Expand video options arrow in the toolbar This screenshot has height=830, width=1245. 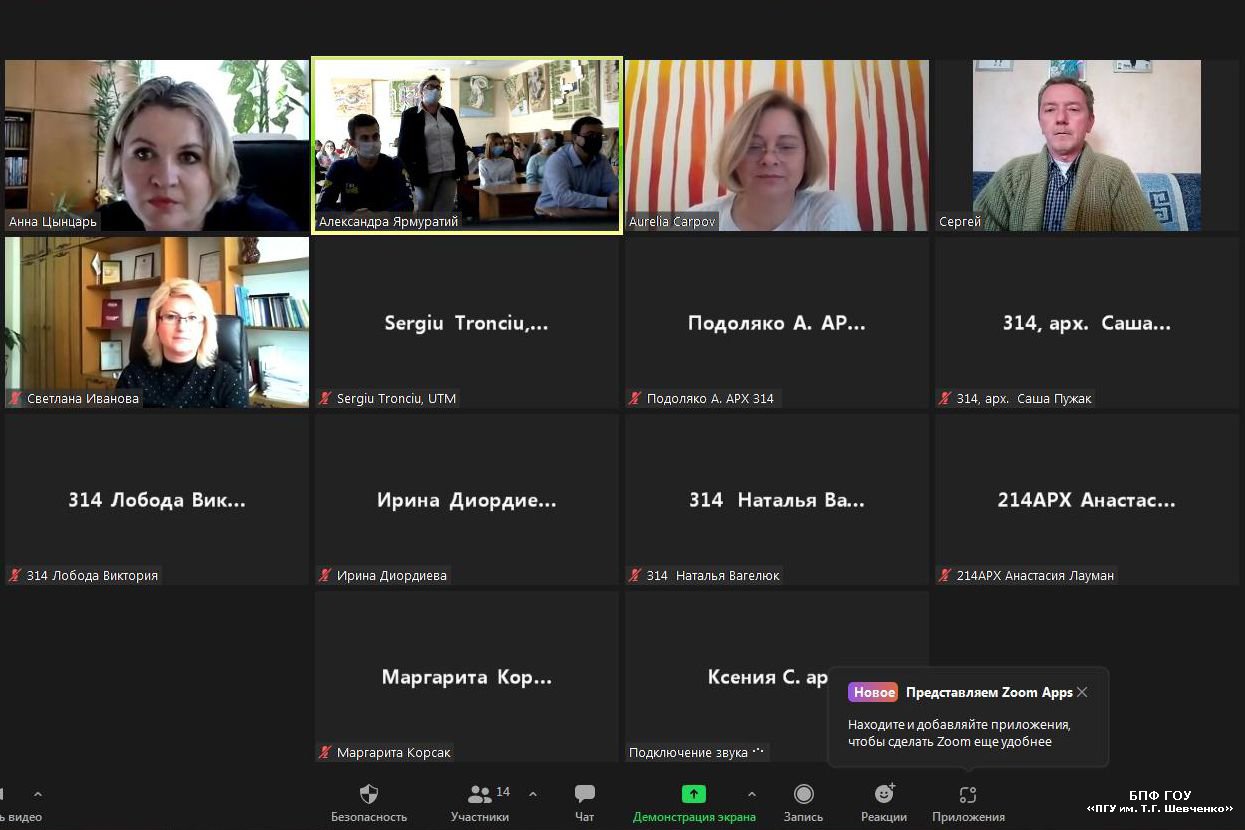pyautogui.click(x=38, y=794)
